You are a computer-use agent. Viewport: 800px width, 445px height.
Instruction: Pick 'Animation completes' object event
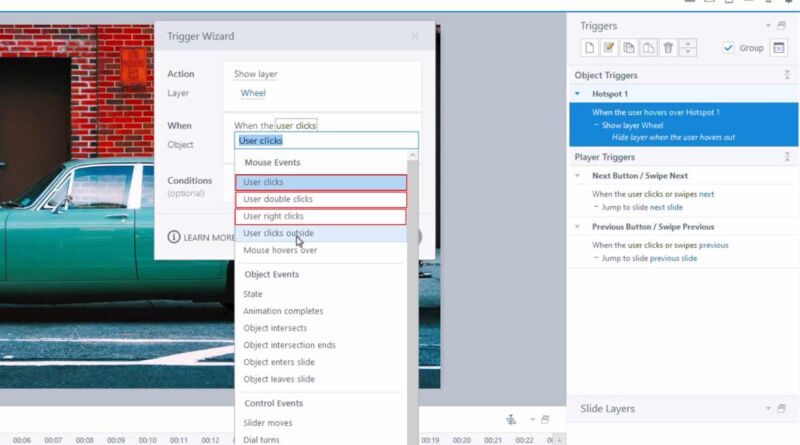click(283, 311)
